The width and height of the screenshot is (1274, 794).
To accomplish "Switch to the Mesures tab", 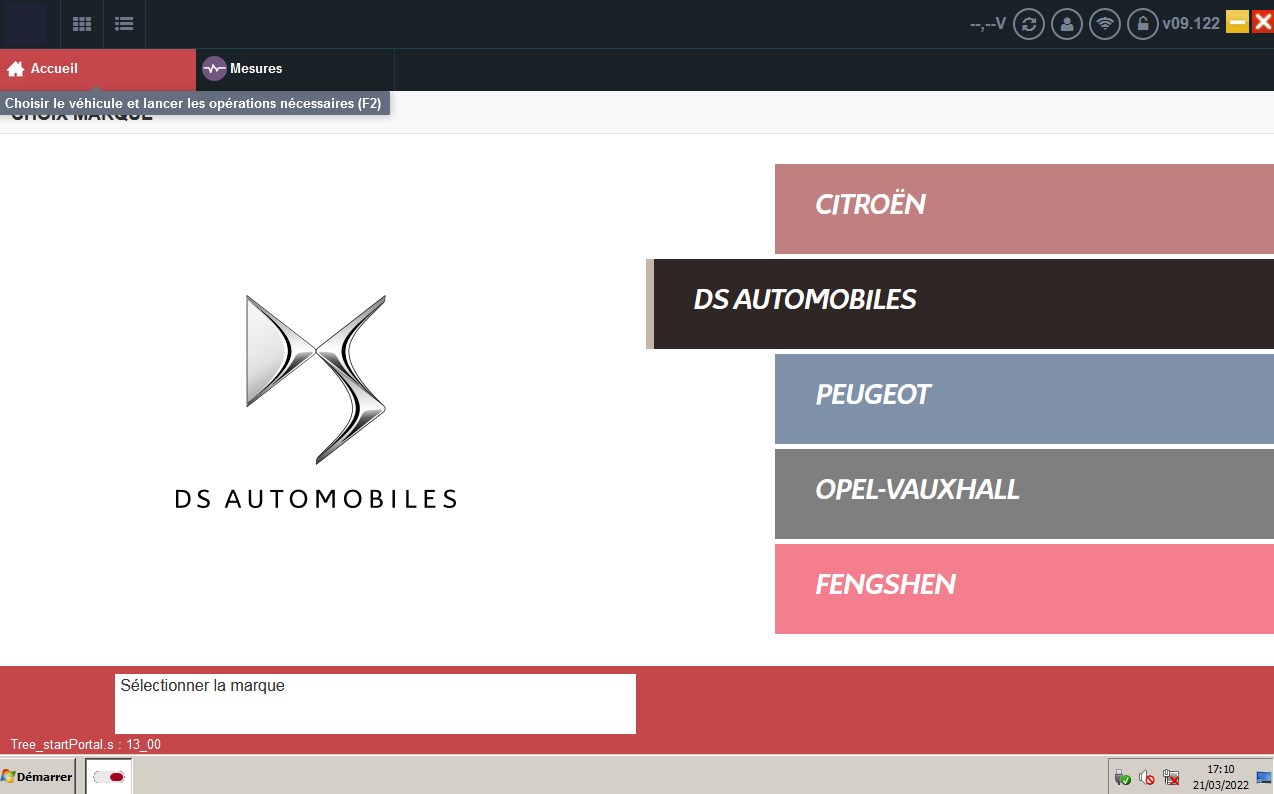I will (x=295, y=69).
